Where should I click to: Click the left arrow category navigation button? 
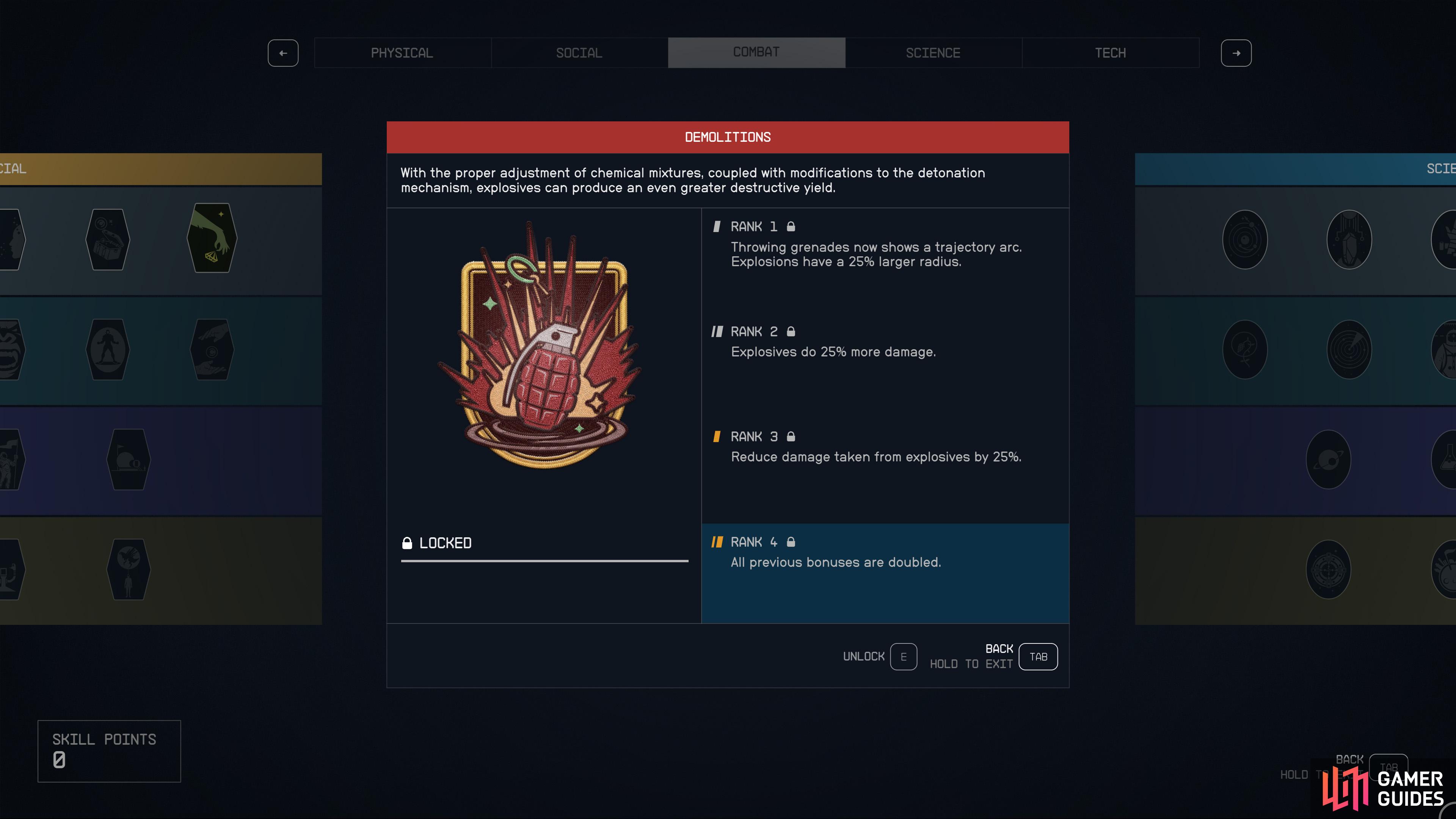tap(283, 53)
